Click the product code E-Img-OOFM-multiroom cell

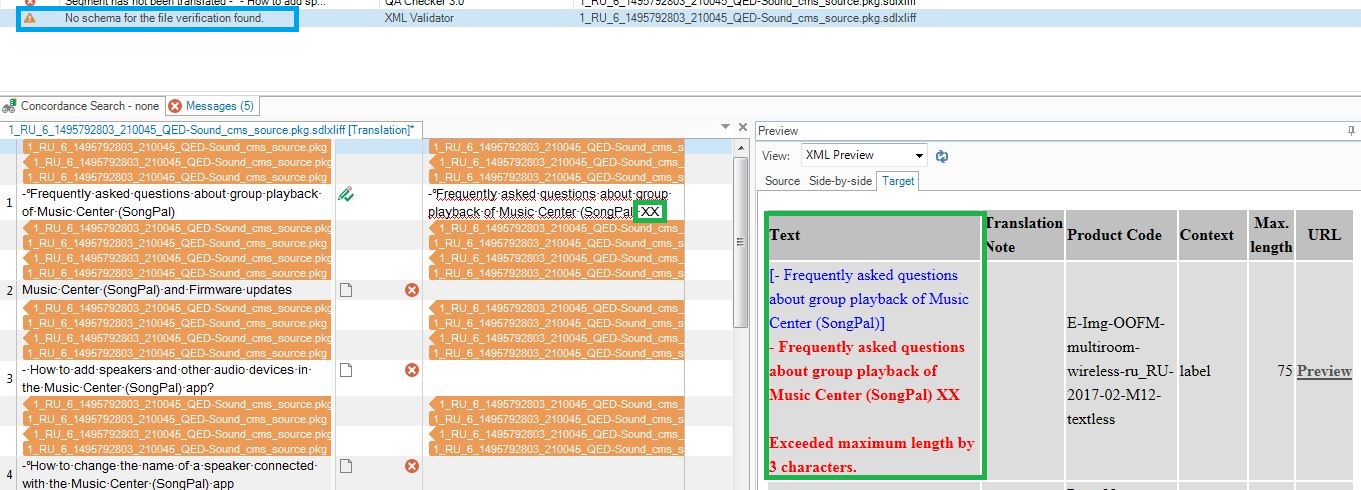tap(1120, 371)
